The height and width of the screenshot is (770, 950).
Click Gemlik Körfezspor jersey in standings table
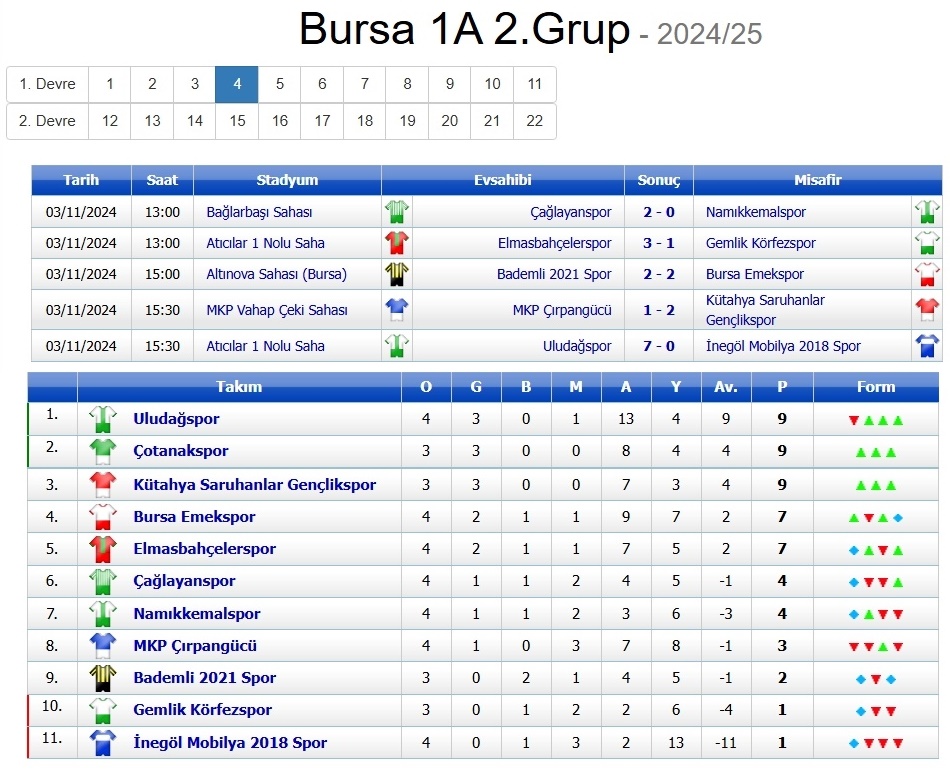click(x=103, y=710)
